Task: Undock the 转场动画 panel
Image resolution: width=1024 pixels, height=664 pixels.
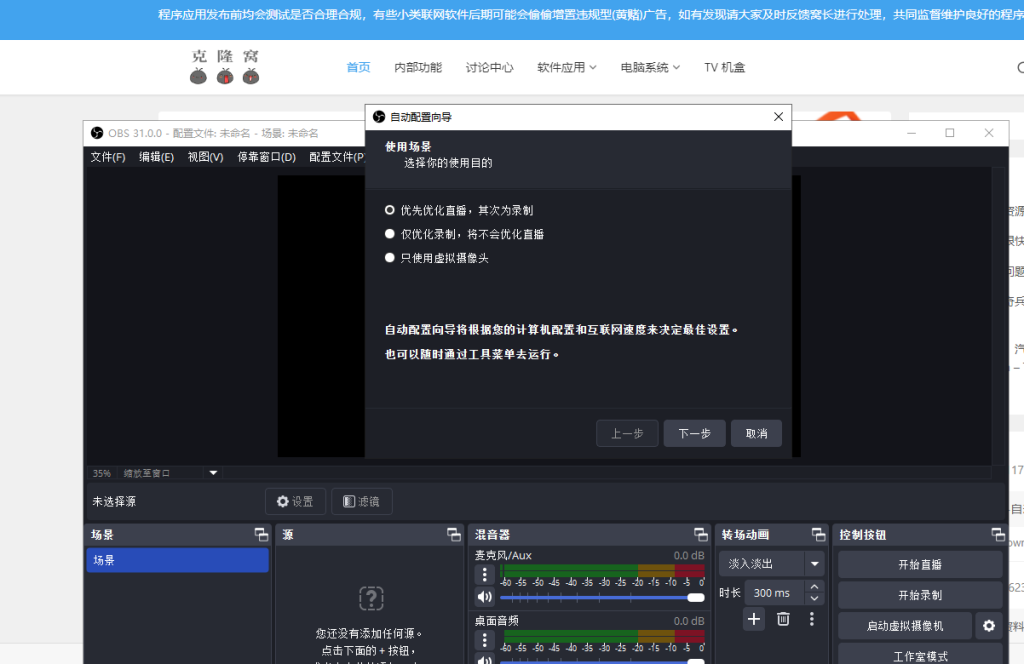Action: [x=818, y=535]
